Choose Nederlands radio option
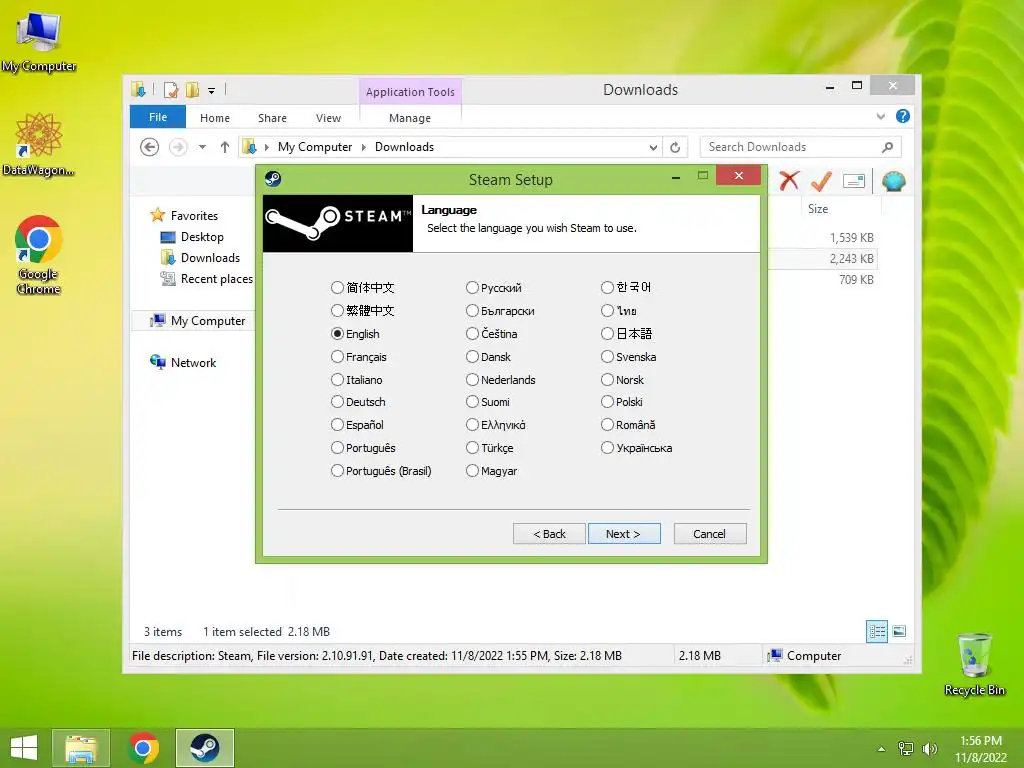The width and height of the screenshot is (1024, 768). (x=472, y=379)
